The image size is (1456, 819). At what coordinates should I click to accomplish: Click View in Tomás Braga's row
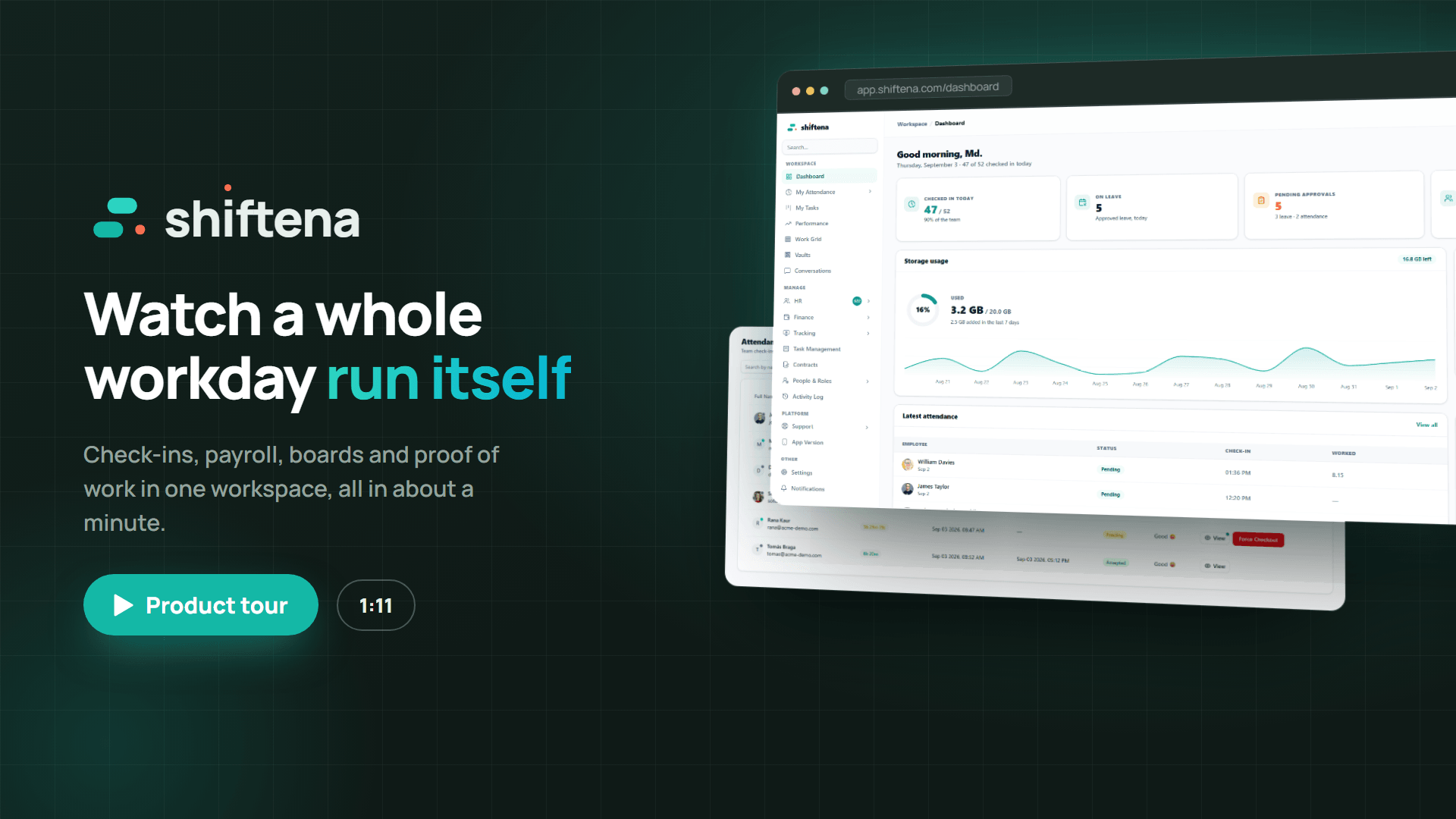tap(1215, 566)
